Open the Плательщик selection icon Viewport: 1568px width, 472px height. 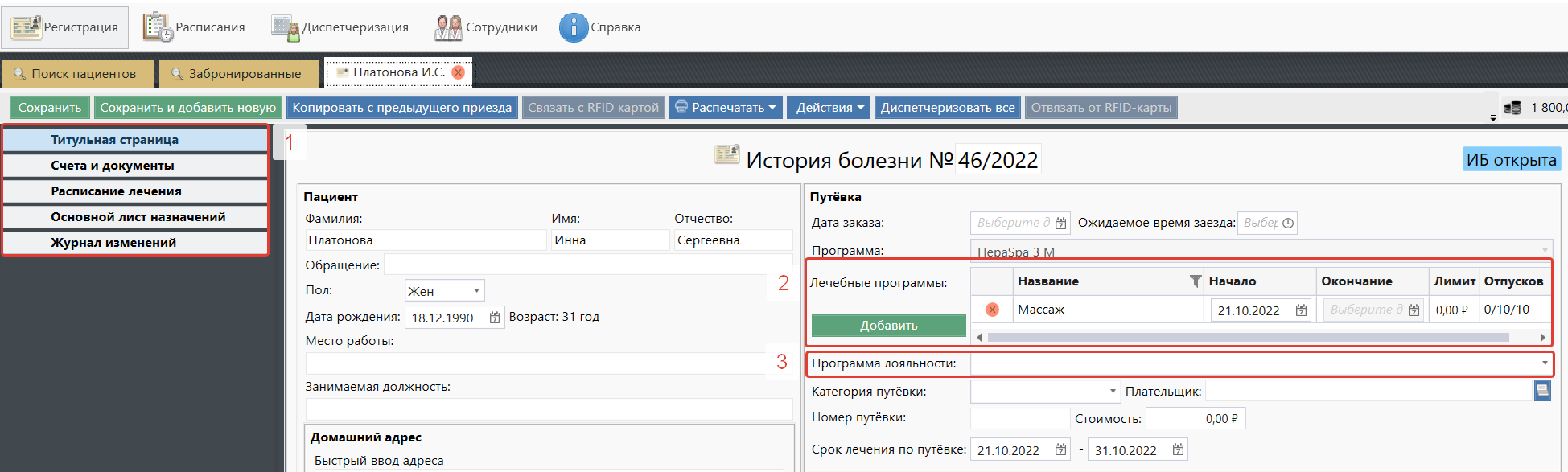point(1541,391)
